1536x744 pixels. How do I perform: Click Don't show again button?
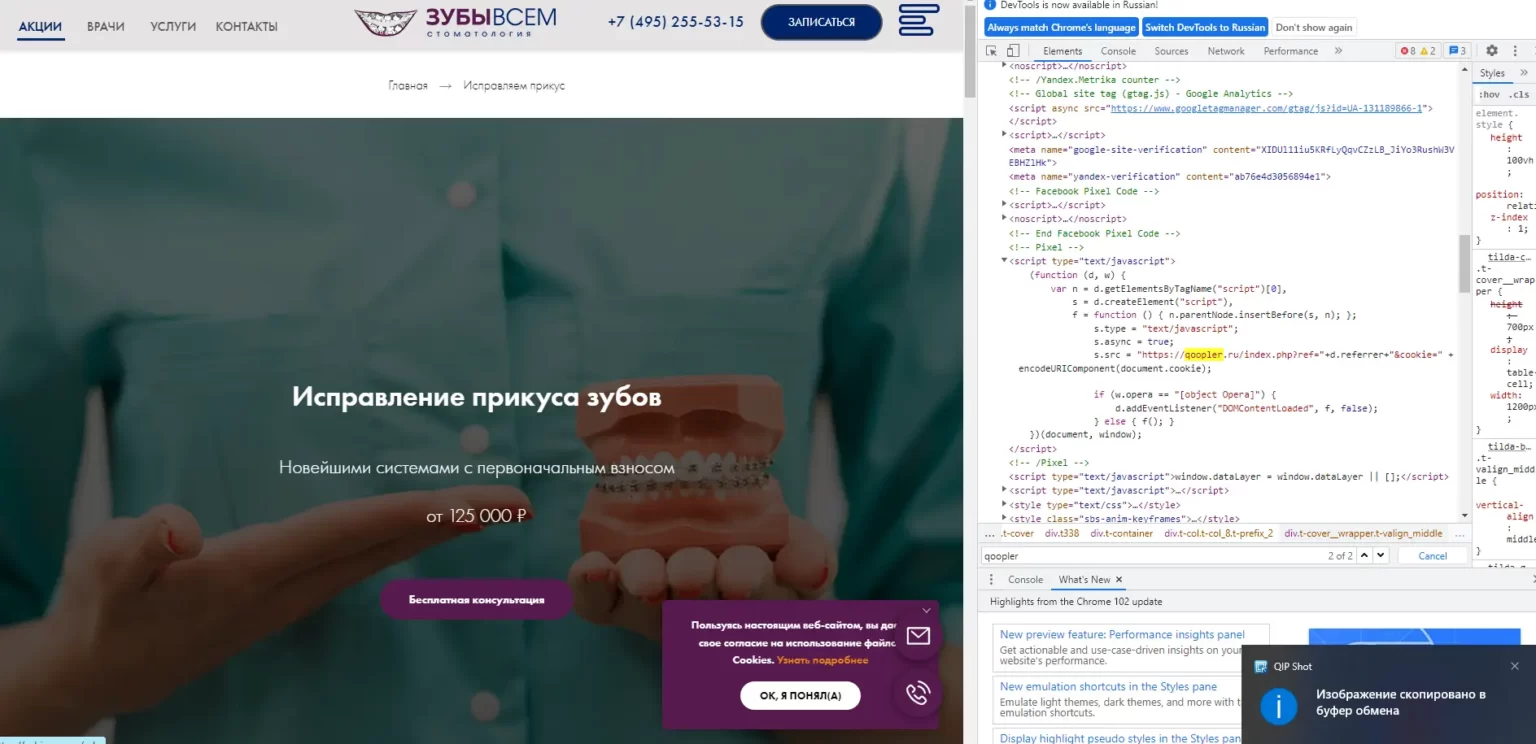1314,27
